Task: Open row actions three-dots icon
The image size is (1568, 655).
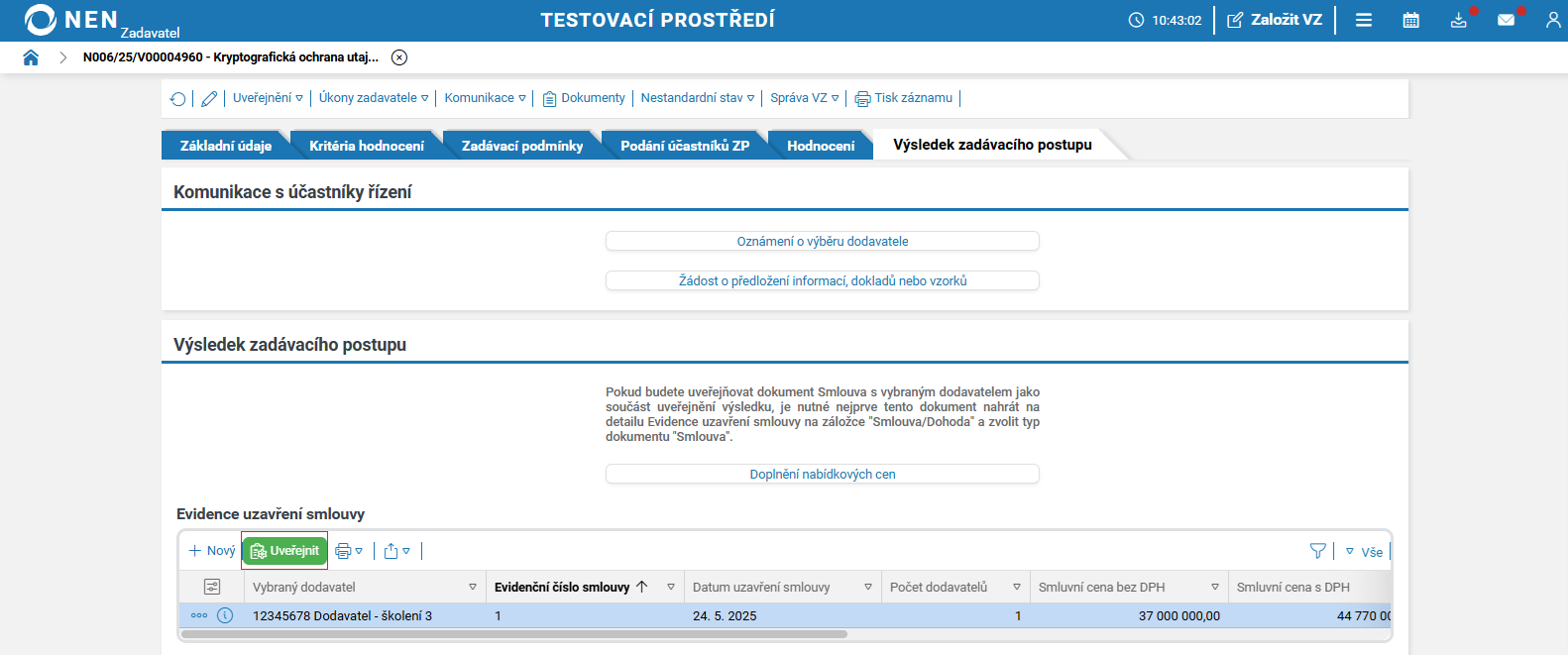Action: pos(199,615)
